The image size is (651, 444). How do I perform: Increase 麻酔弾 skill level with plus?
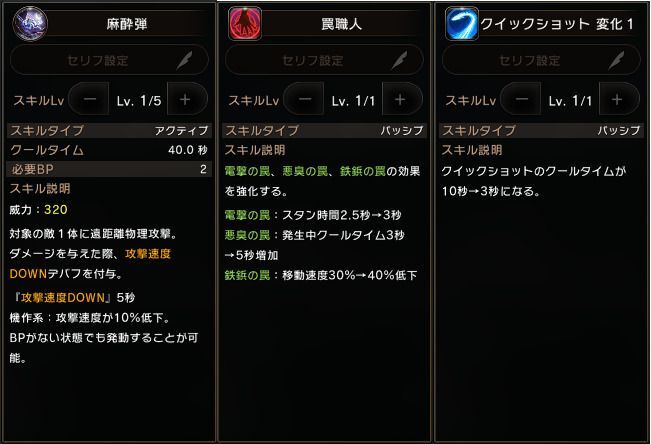pos(185,100)
